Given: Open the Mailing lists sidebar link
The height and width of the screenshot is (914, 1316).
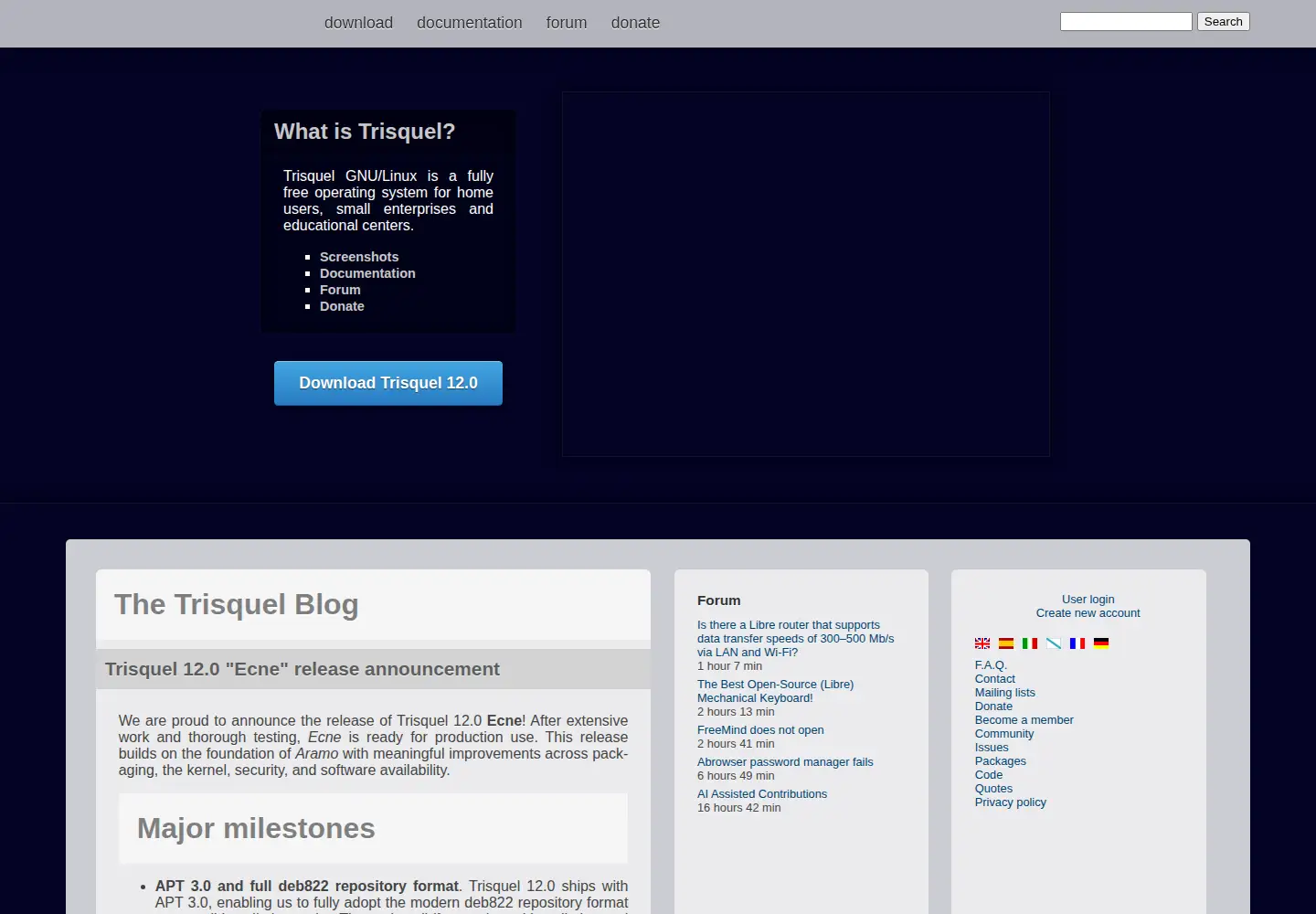Looking at the screenshot, I should [1004, 693].
